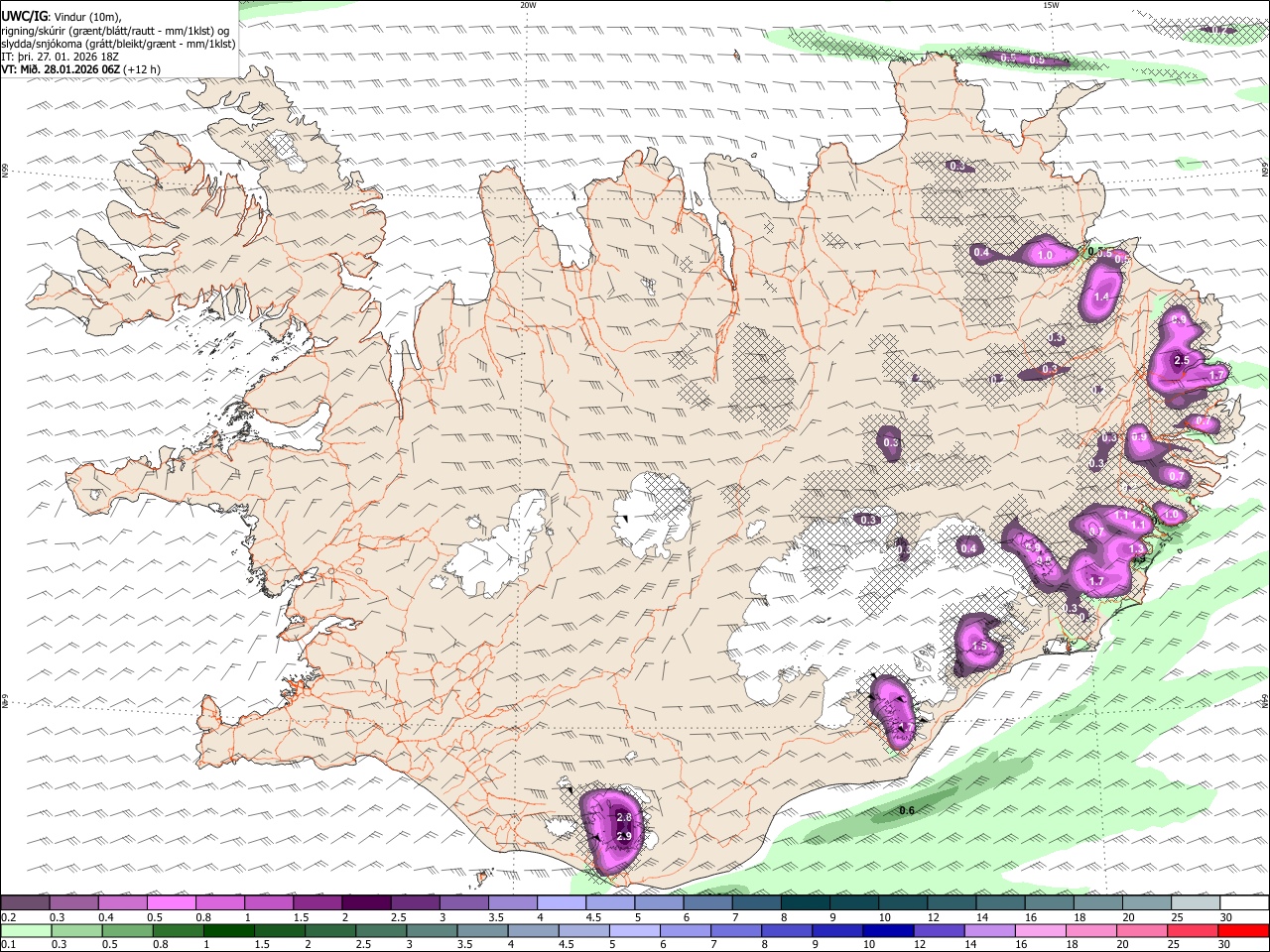Click the "2.9" snowfall value on the south coast

(x=624, y=837)
